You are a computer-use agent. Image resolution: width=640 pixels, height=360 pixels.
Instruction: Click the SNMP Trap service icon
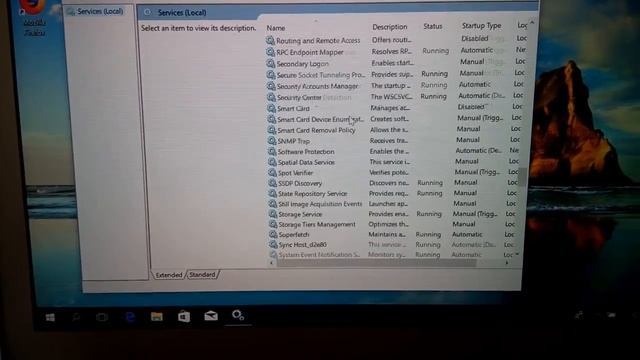(x=271, y=141)
